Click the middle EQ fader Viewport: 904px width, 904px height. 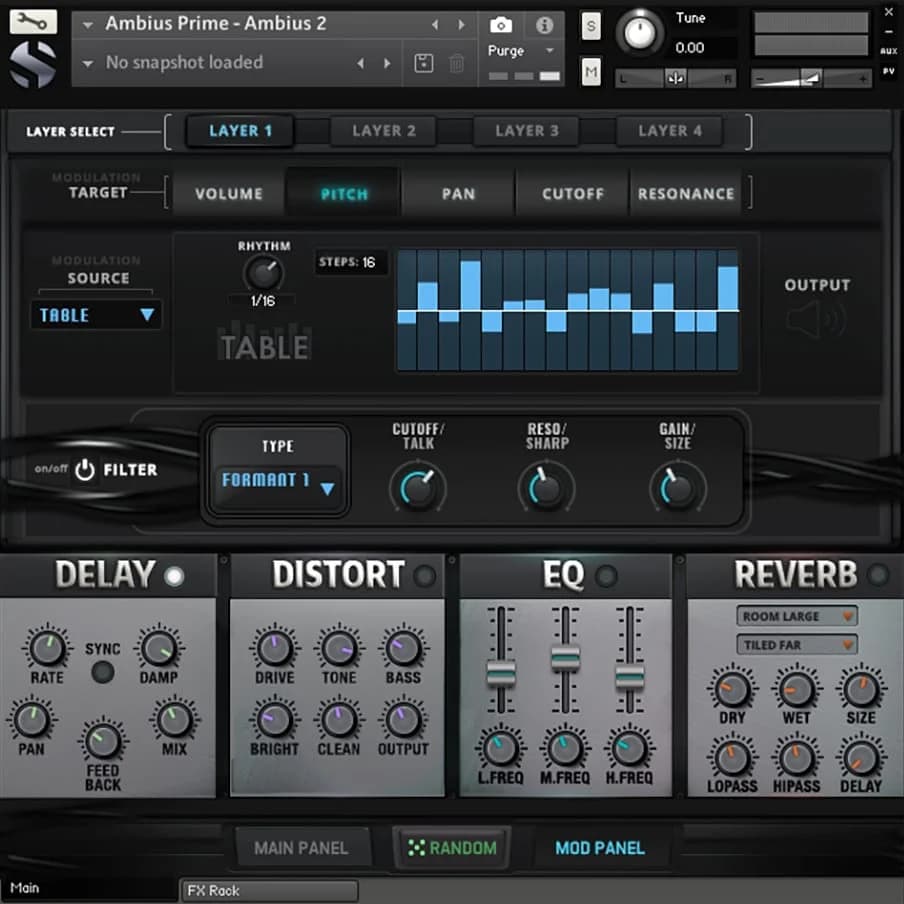[565, 658]
